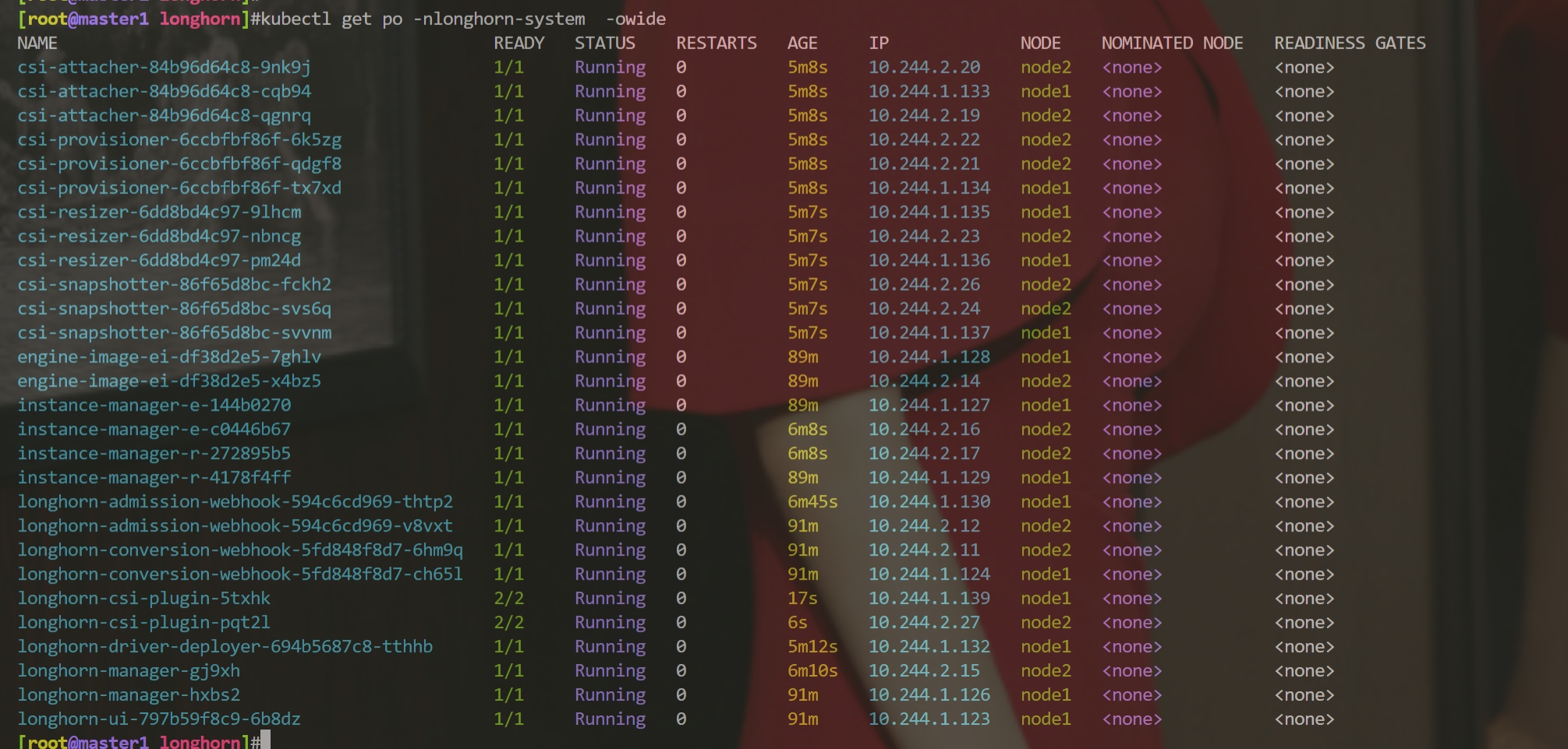Click pod csi-provisioner-6ccbfbf86f-6k5zg

[x=179, y=140]
